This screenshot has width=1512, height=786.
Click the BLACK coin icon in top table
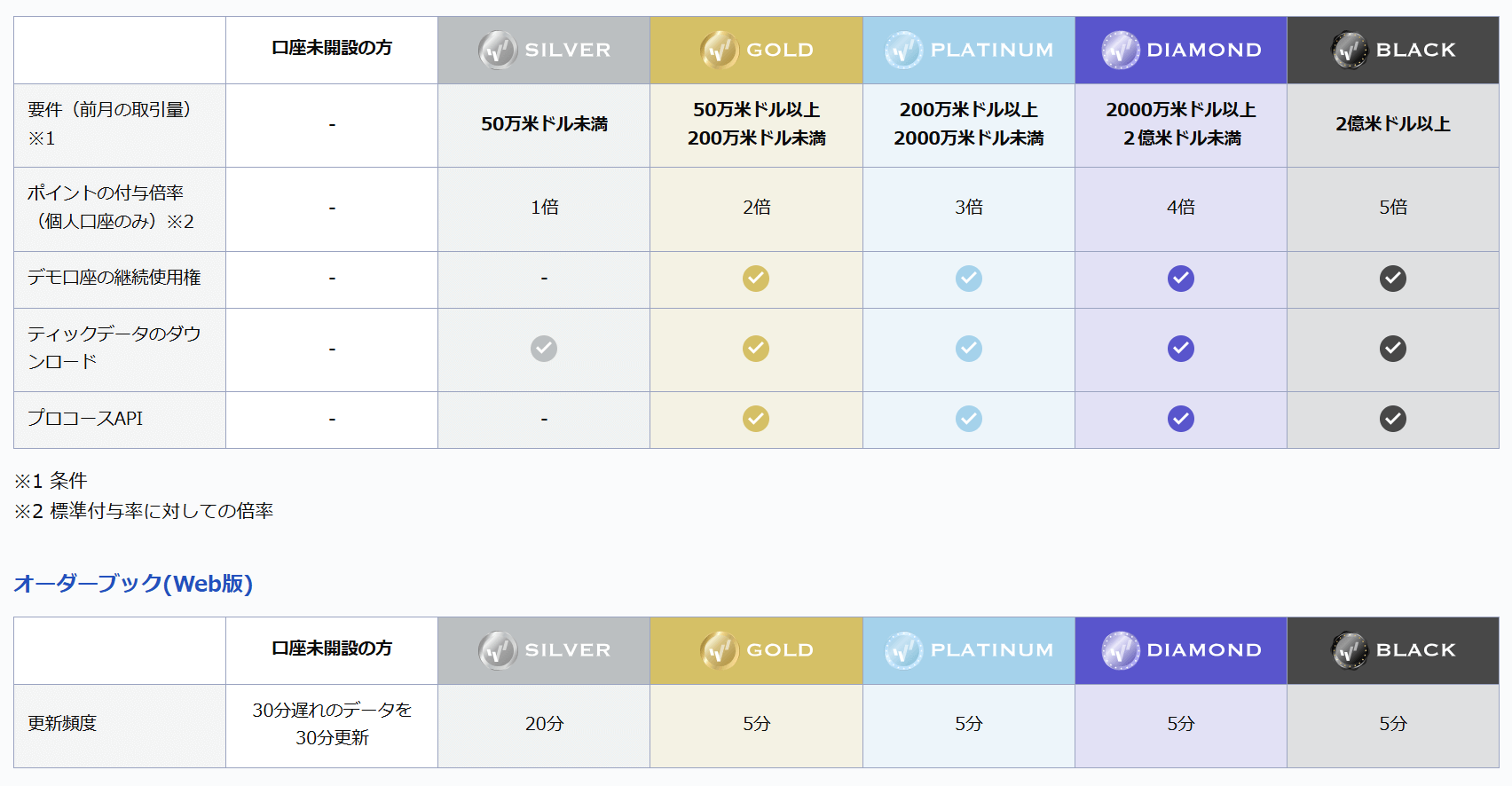tap(1350, 50)
